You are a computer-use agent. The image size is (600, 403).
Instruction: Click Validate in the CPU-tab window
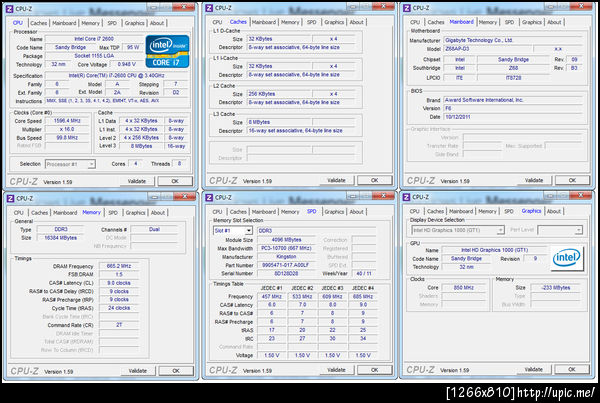[x=137, y=181]
